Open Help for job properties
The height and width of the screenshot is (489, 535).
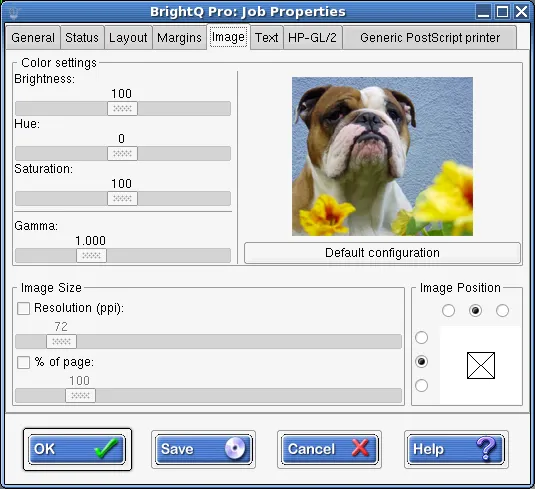pyautogui.click(x=456, y=449)
